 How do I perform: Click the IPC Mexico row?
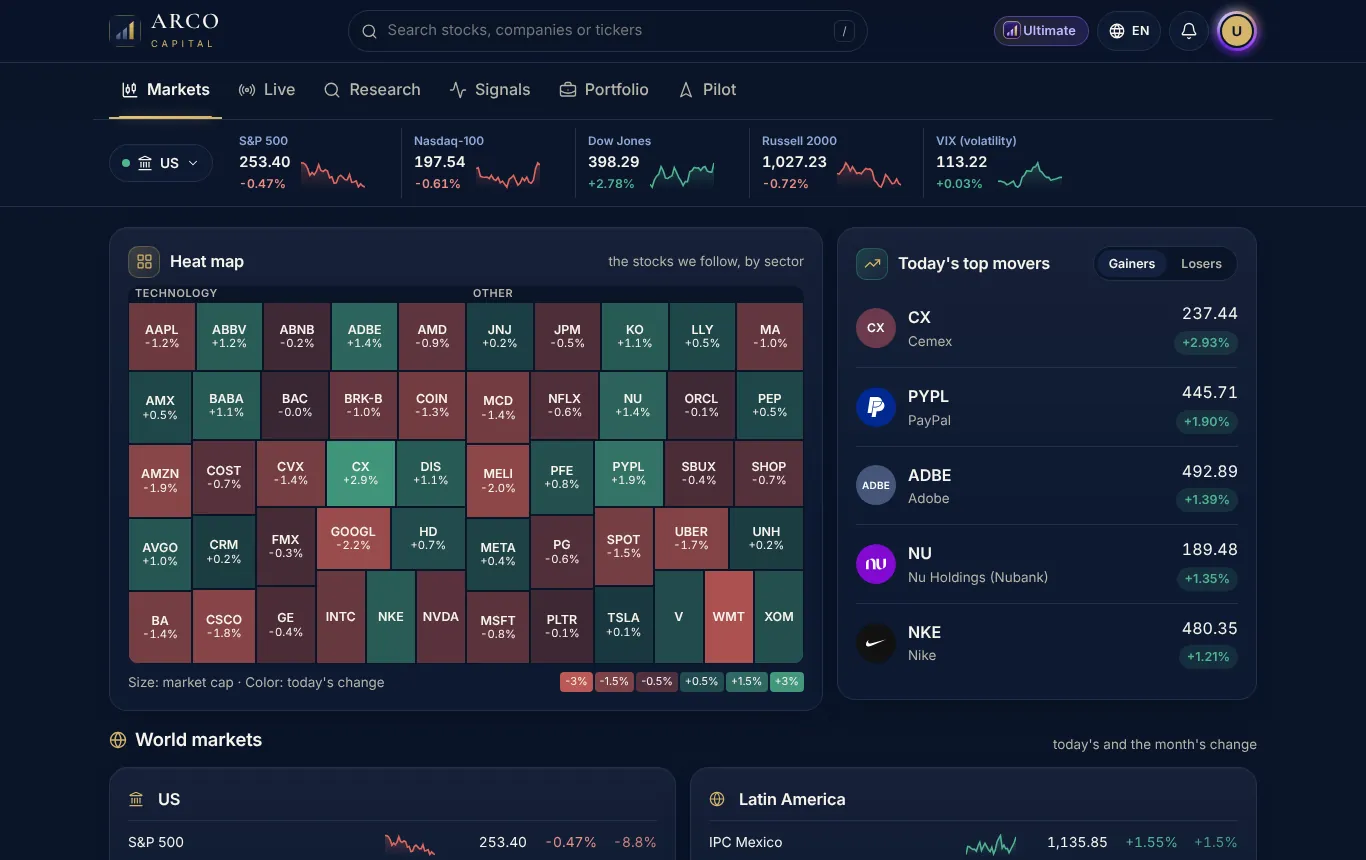973,842
